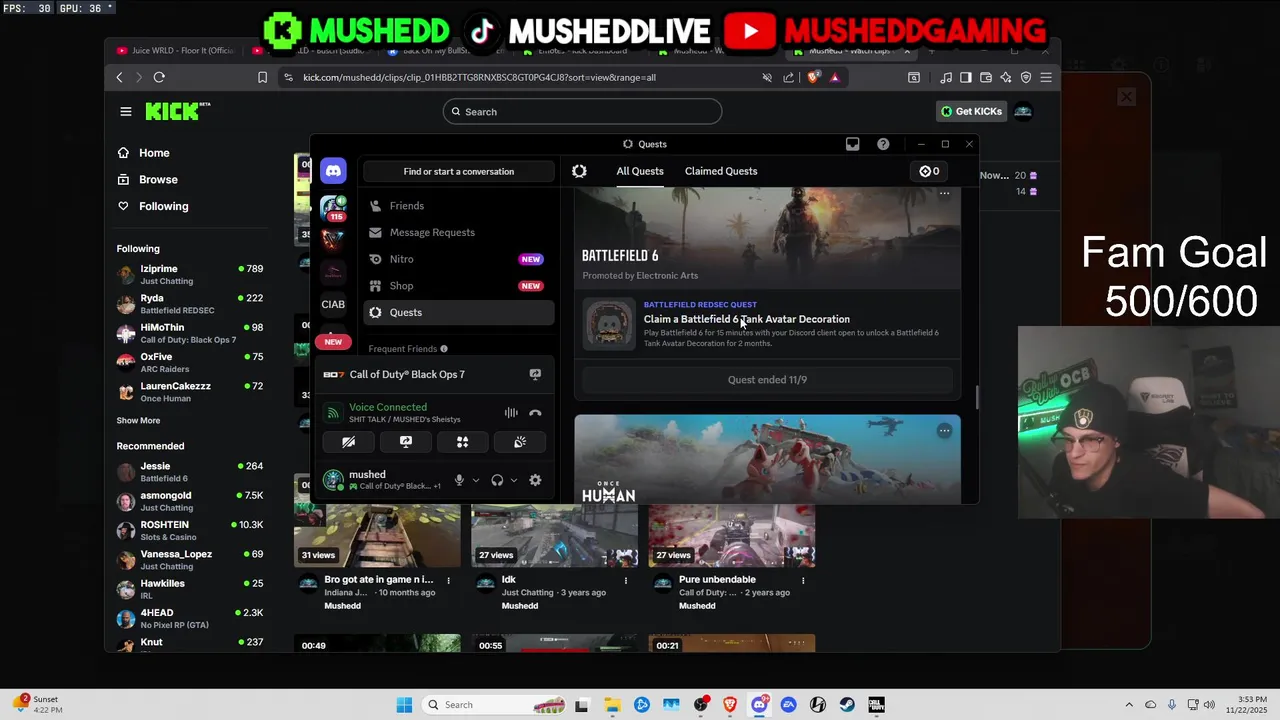This screenshot has height=720, width=1280.
Task: Open options menu for Idk clip
Action: 626,580
